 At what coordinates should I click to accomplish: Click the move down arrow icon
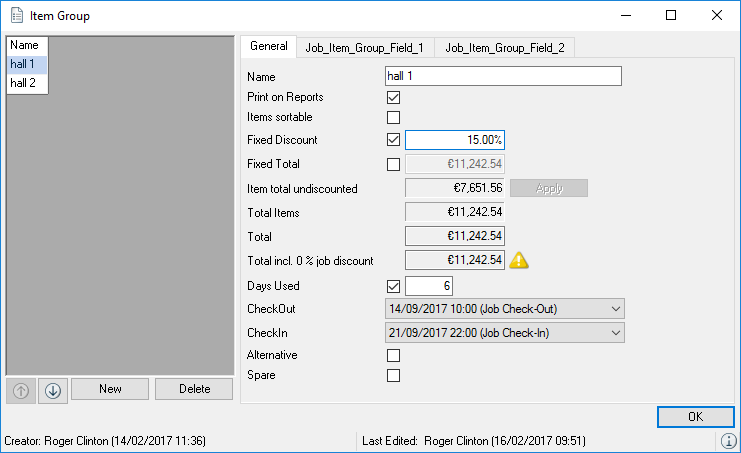pos(52,390)
